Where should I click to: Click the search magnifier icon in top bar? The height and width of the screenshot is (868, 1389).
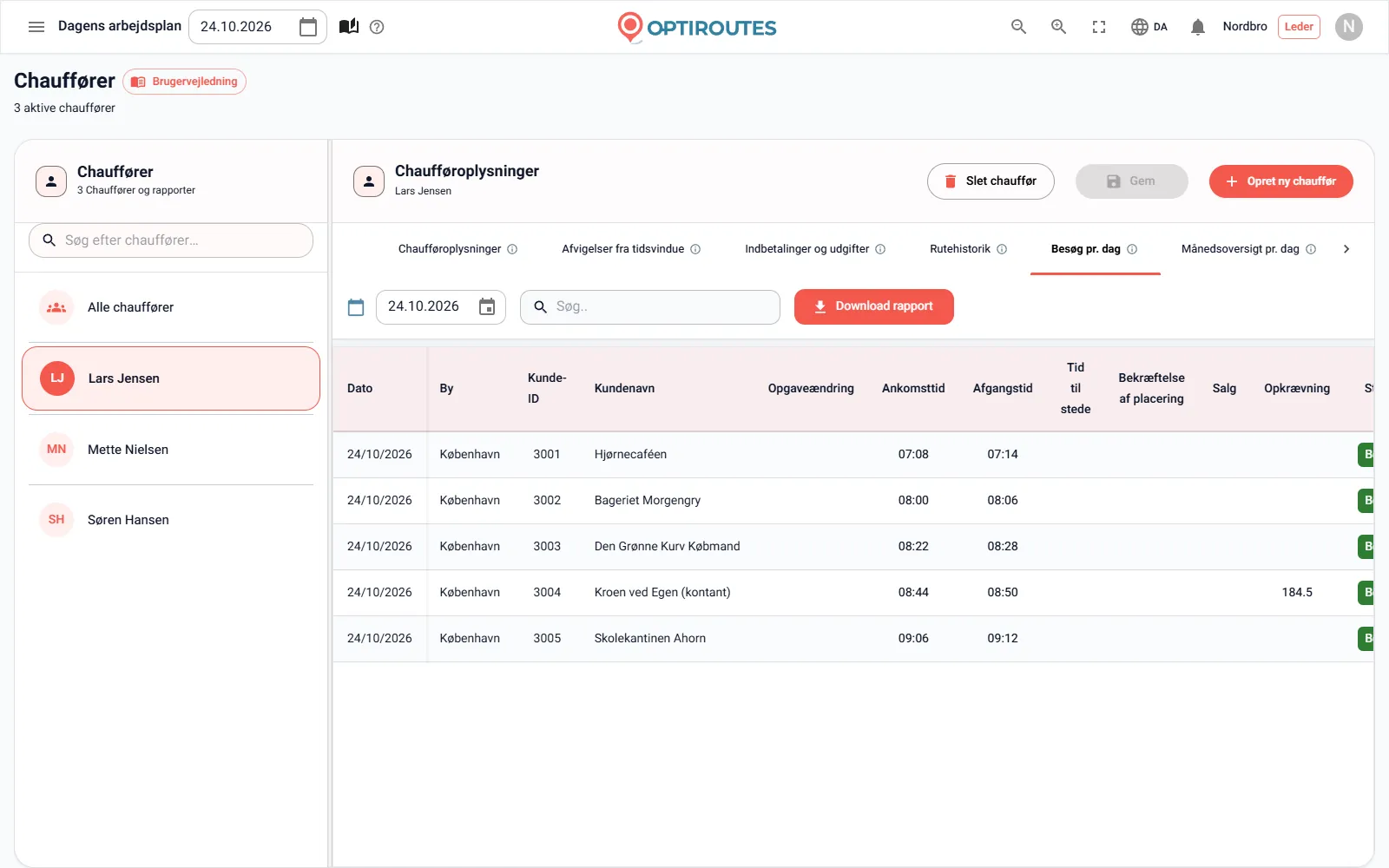[1019, 27]
